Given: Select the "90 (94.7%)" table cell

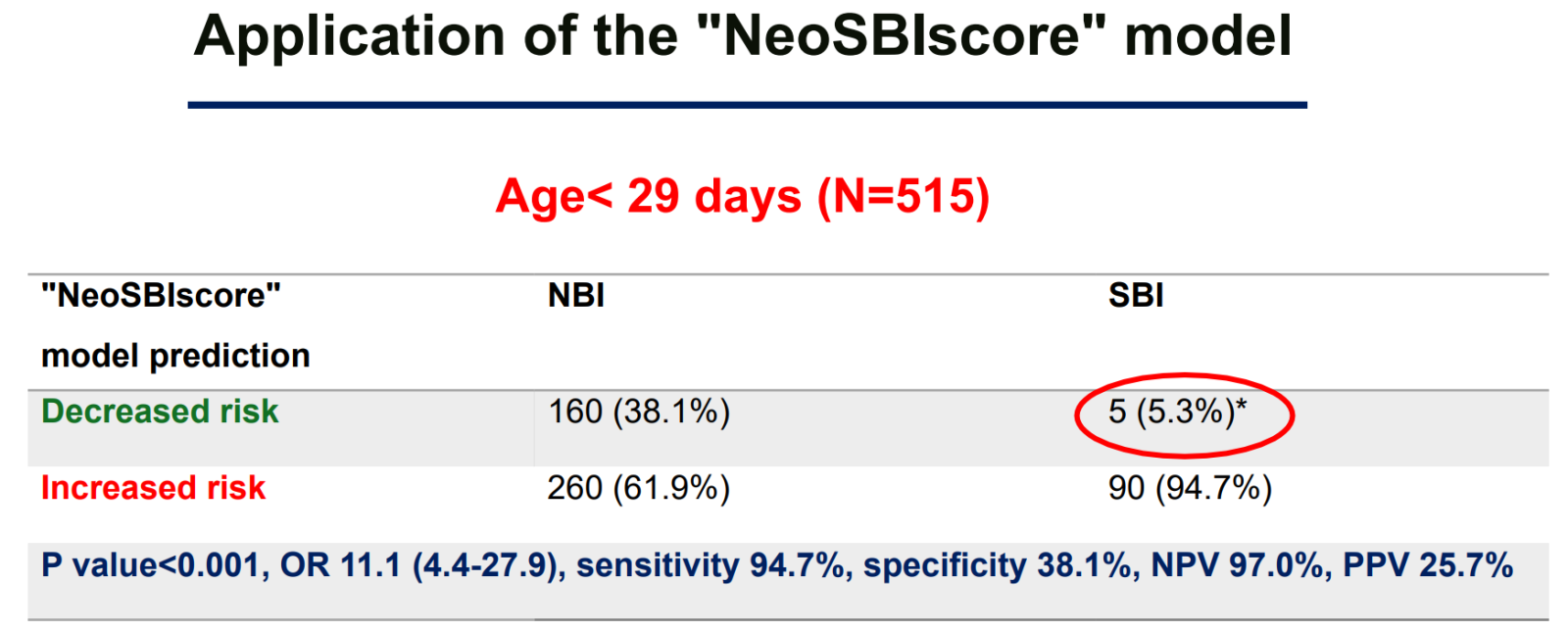Looking at the screenshot, I should 1190,488.
